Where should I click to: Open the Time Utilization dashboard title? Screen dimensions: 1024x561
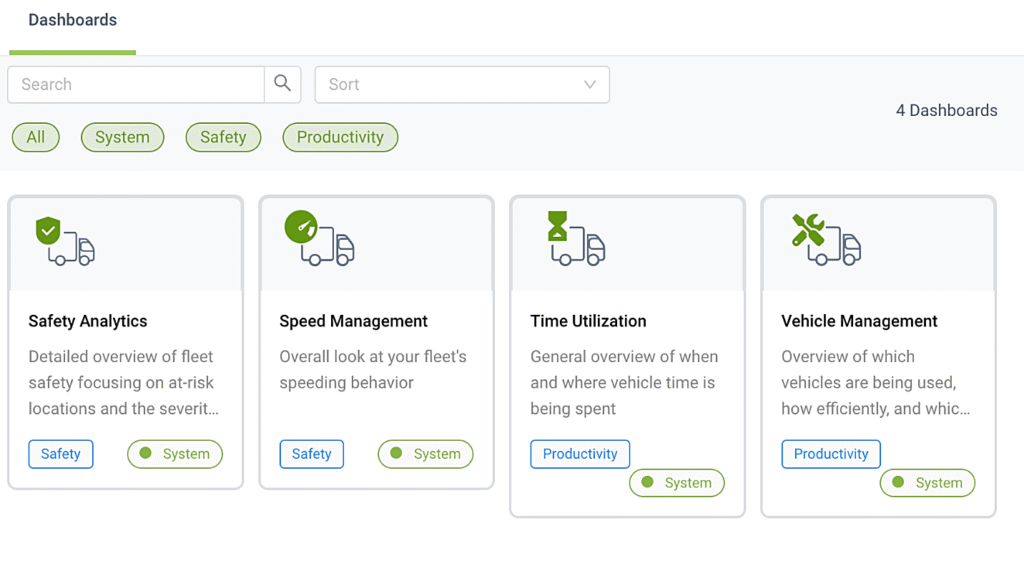point(588,321)
